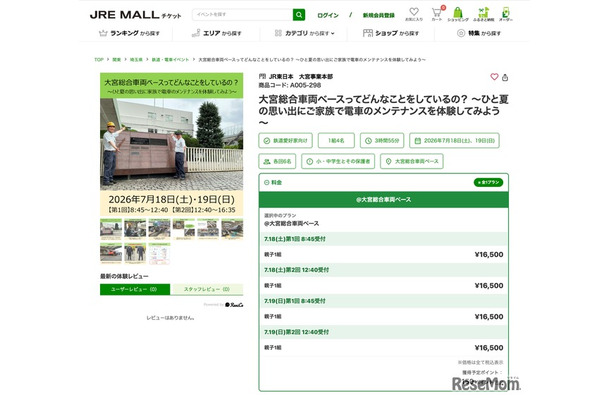
Task: Expand カテゴリ から探す dropdown
Action: coord(304,33)
